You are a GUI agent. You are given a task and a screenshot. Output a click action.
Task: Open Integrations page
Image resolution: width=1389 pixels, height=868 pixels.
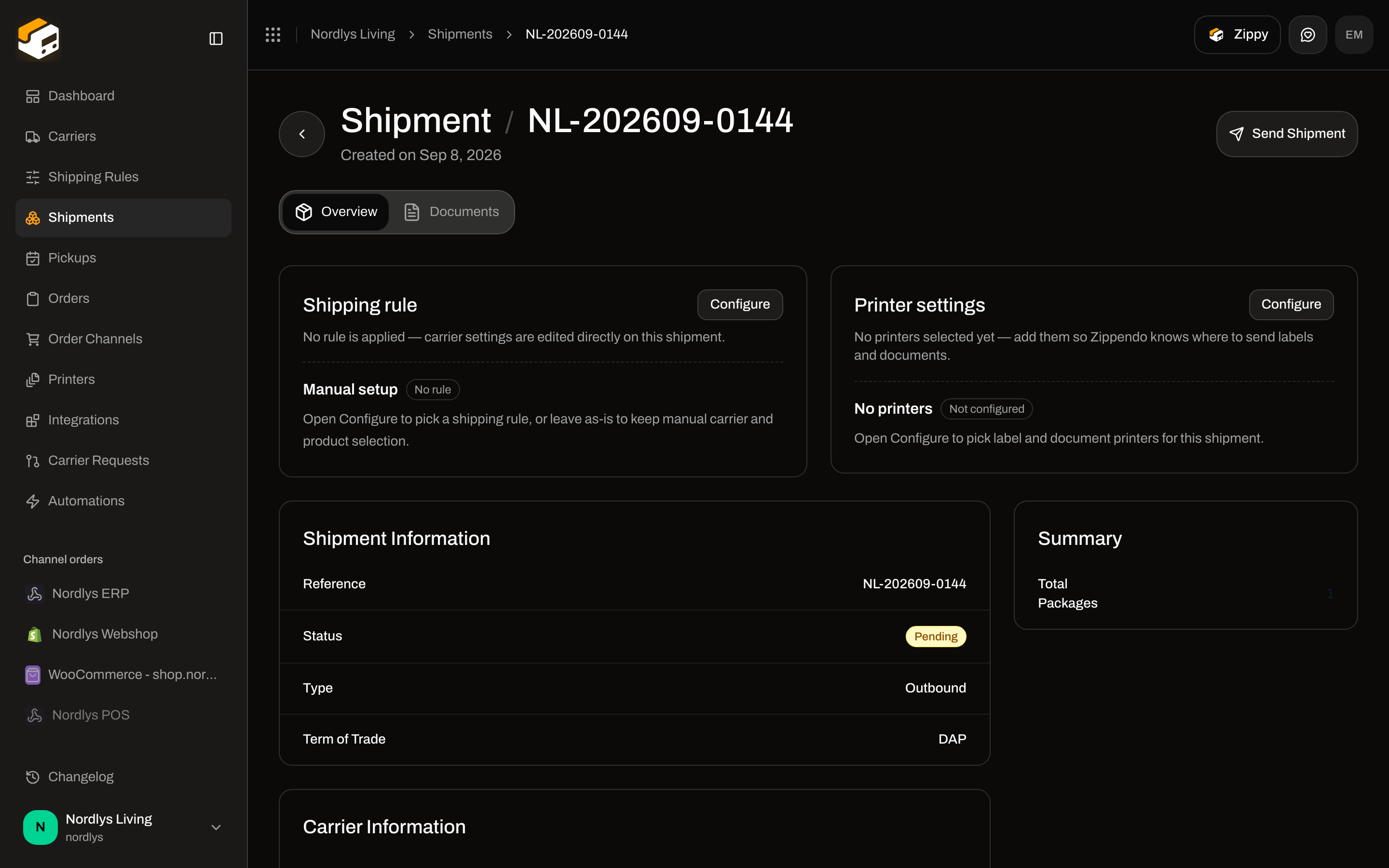coord(123,420)
